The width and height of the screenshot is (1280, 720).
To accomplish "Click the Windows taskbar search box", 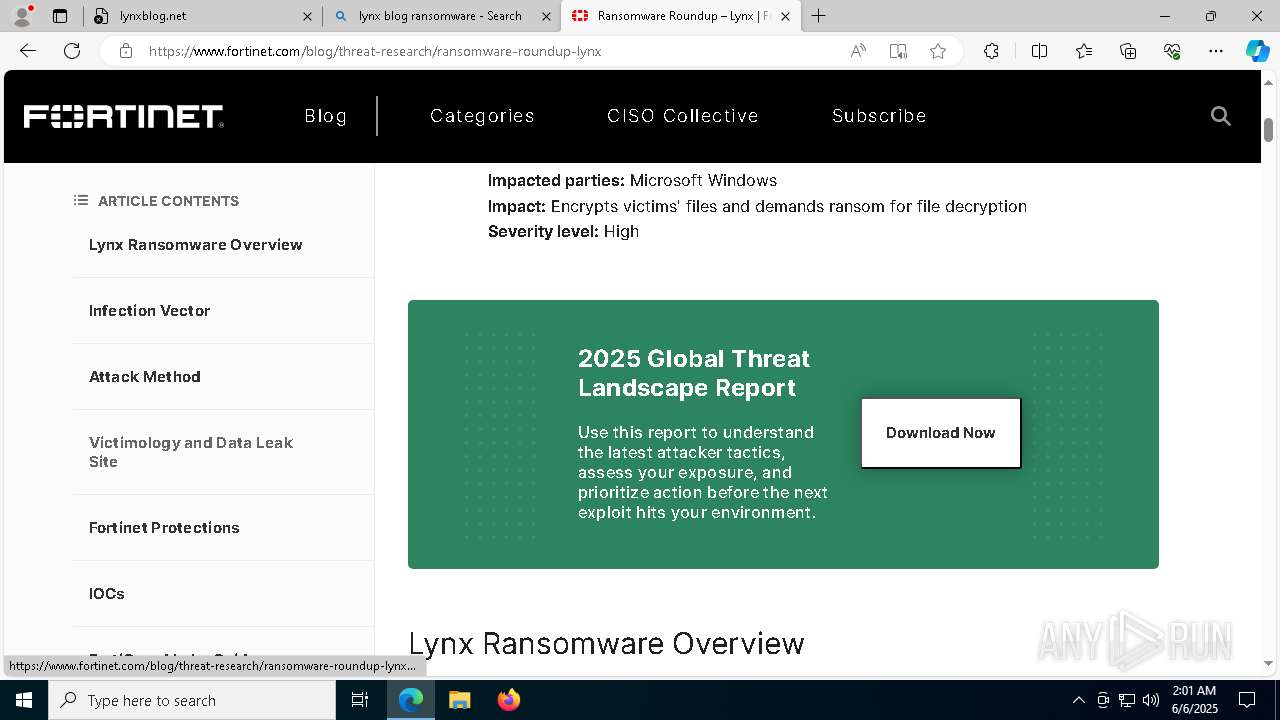I will pyautogui.click(x=192, y=700).
